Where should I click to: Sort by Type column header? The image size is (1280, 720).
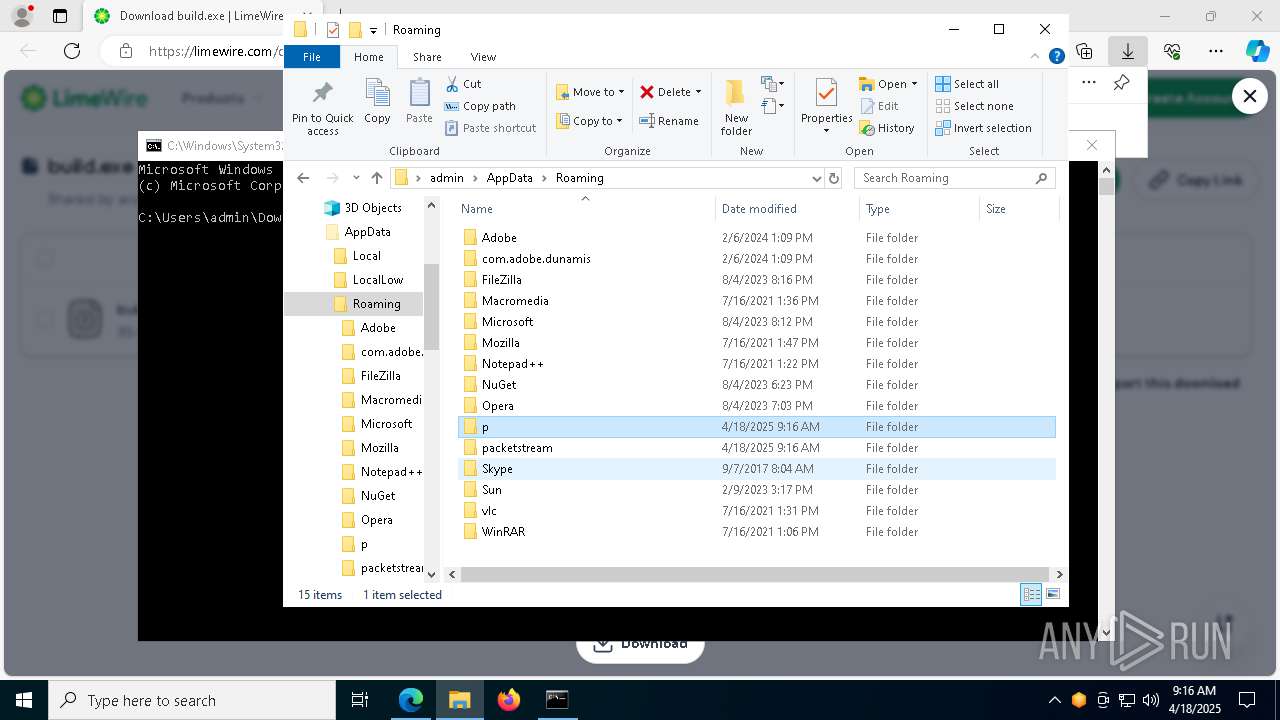pyautogui.click(x=919, y=209)
